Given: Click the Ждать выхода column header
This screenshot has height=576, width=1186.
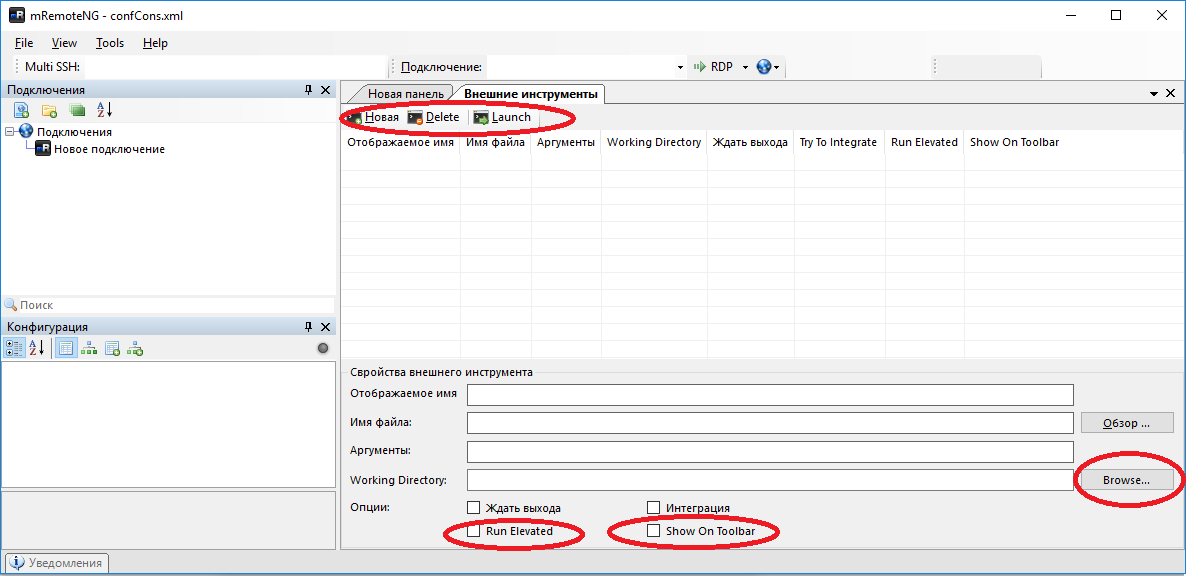Looking at the screenshot, I should pos(750,142).
